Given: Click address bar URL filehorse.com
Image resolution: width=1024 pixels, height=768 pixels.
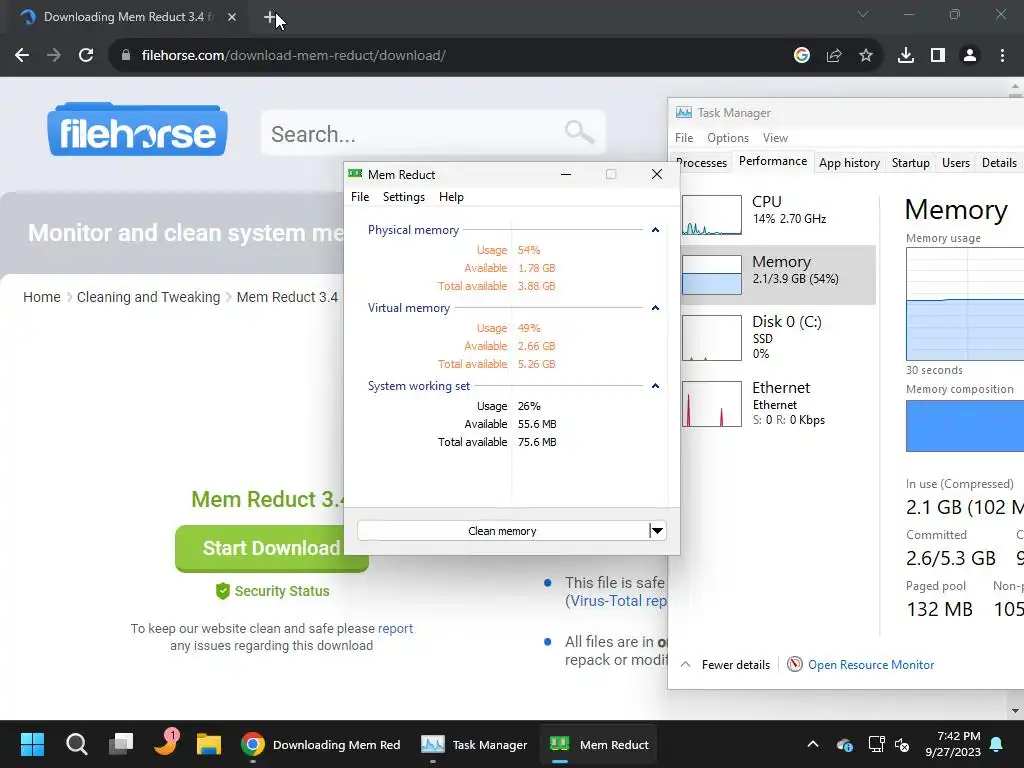Looking at the screenshot, I should pyautogui.click(x=293, y=56).
